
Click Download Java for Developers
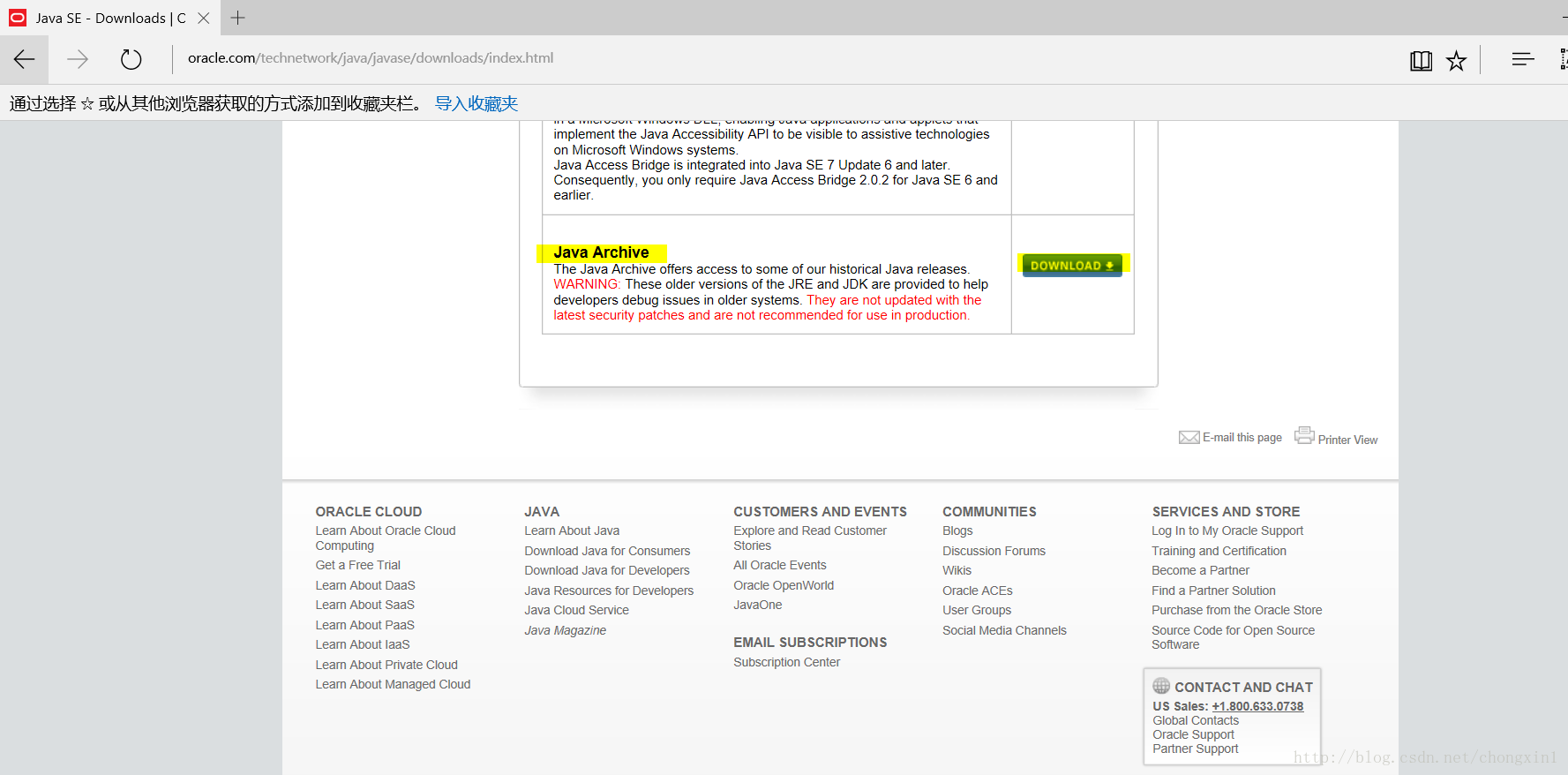point(607,570)
